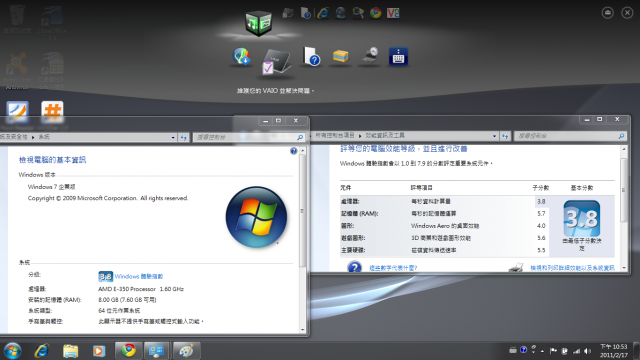The height and width of the screenshot is (360, 640).
Task: Open the LibreOffice 3.3 desktop icon
Action: click(x=52, y=22)
